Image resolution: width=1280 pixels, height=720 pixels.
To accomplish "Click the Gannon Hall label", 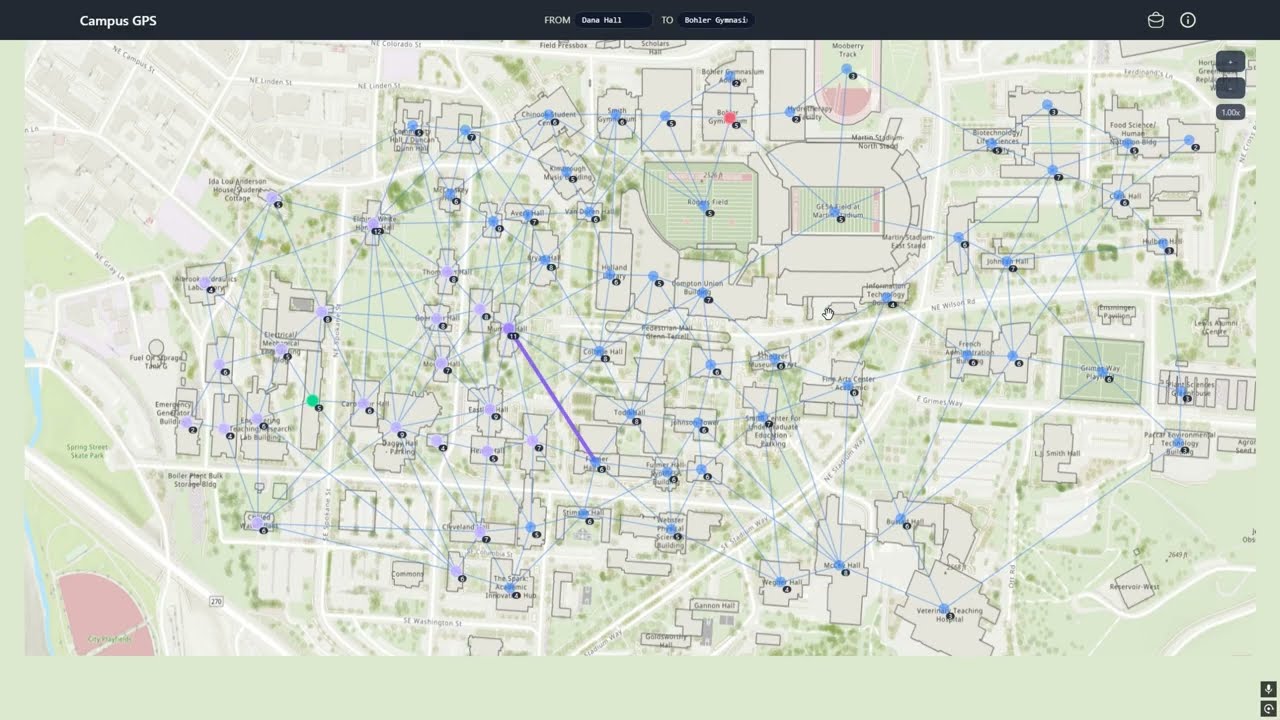I will pos(715,605).
